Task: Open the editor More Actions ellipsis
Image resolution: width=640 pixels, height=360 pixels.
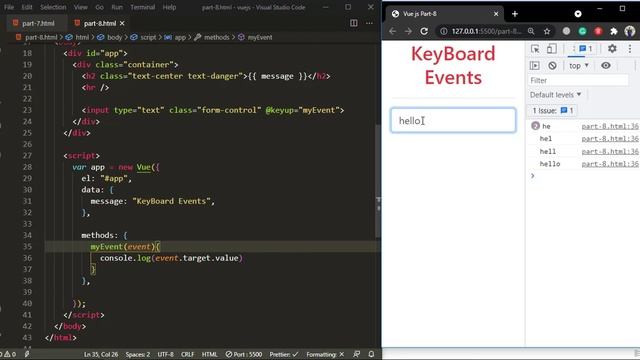Action: pos(369,23)
